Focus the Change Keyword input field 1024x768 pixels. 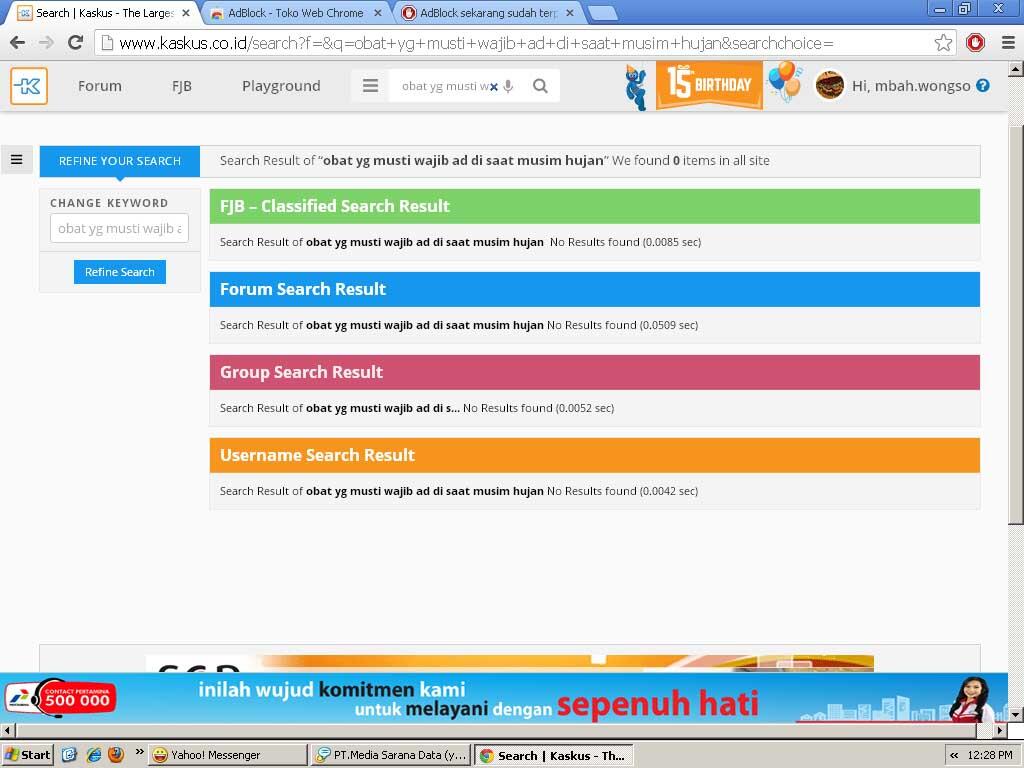pyautogui.click(x=120, y=229)
